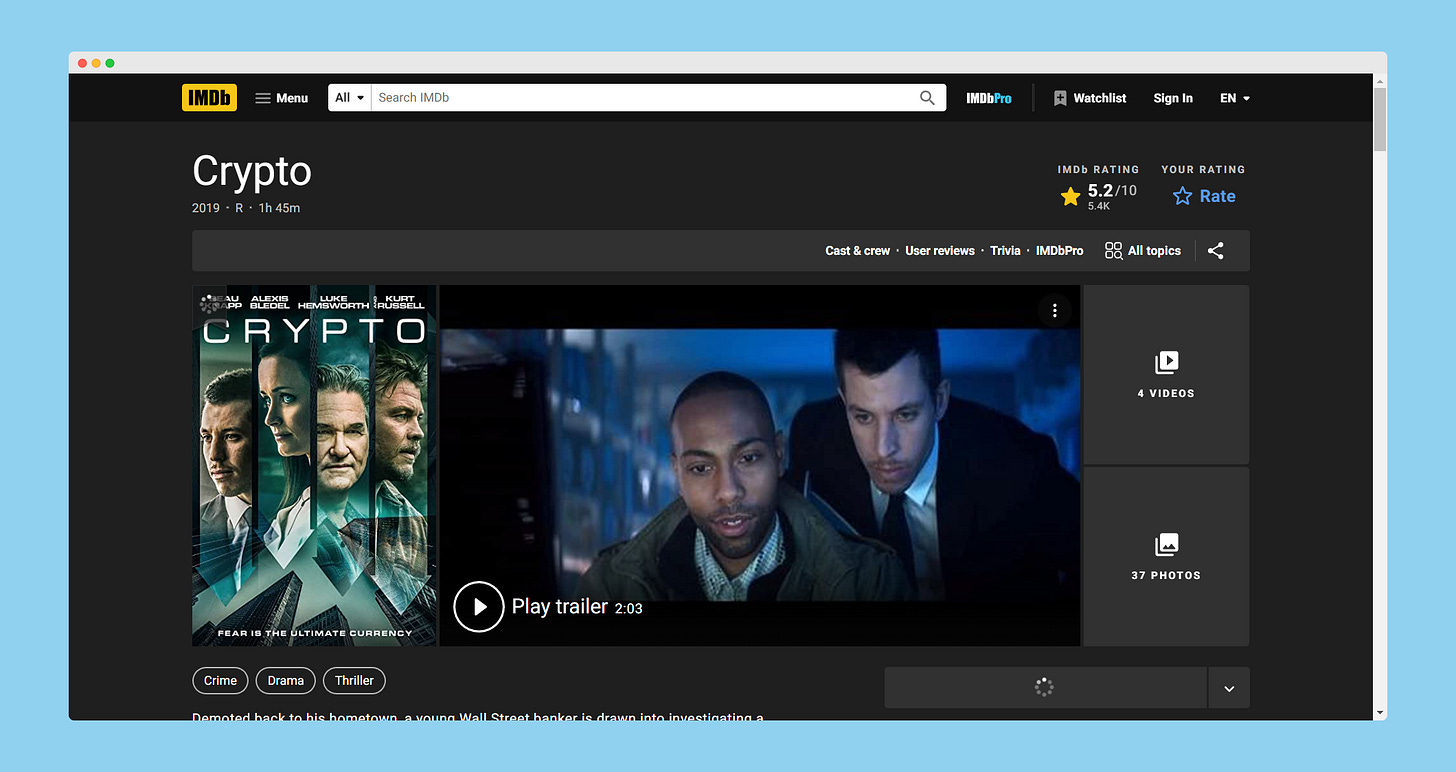Open Cast & crew
This screenshot has width=1456, height=772.
click(857, 251)
